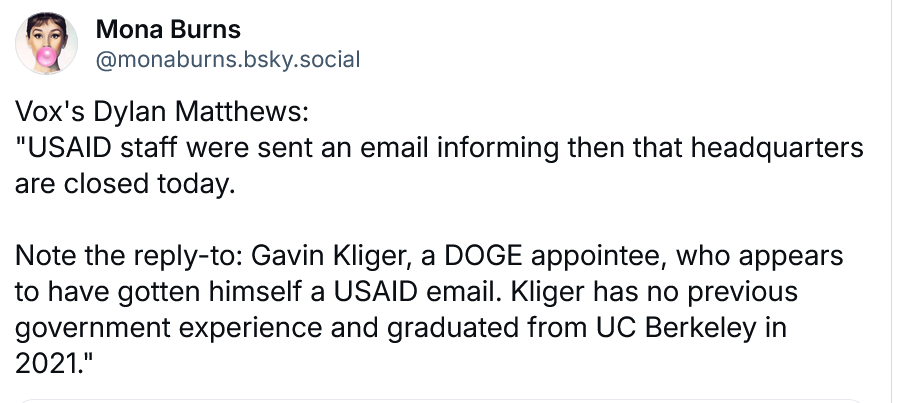Open Mona Burns' profile avatar
This screenshot has height=403, width=900.
(x=46, y=43)
